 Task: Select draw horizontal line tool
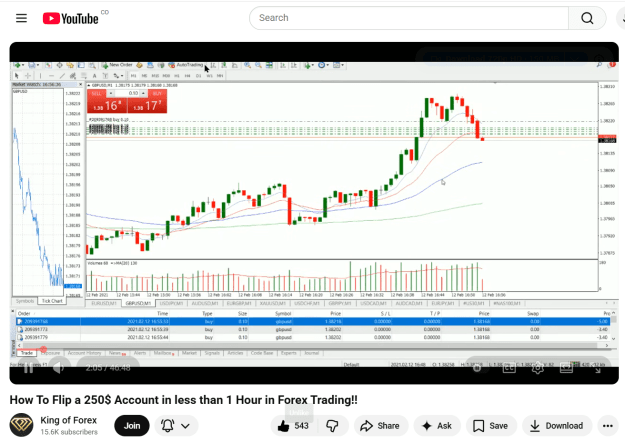51,75
